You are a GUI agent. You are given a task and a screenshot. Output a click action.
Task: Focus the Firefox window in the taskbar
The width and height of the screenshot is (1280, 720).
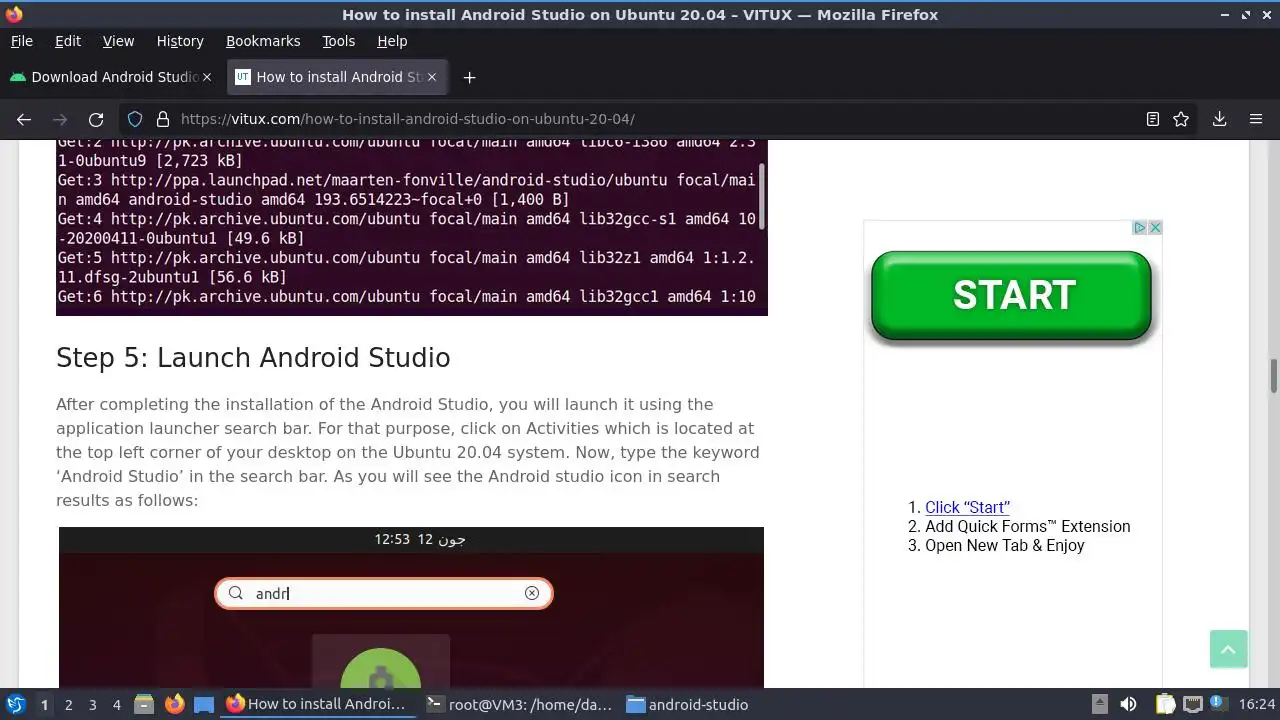[x=318, y=704]
